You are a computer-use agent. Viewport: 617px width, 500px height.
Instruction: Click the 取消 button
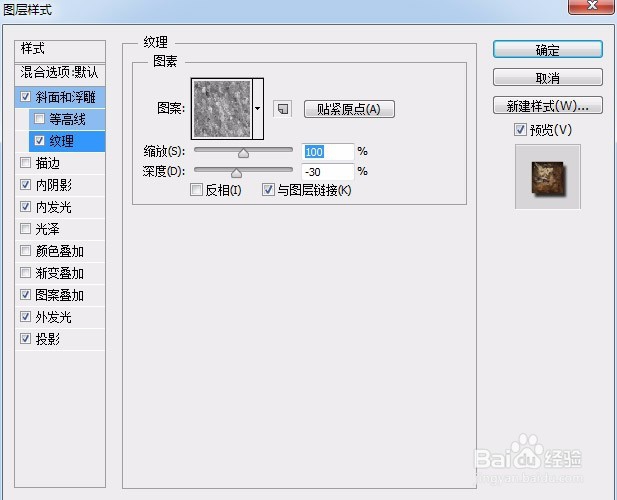click(548, 77)
